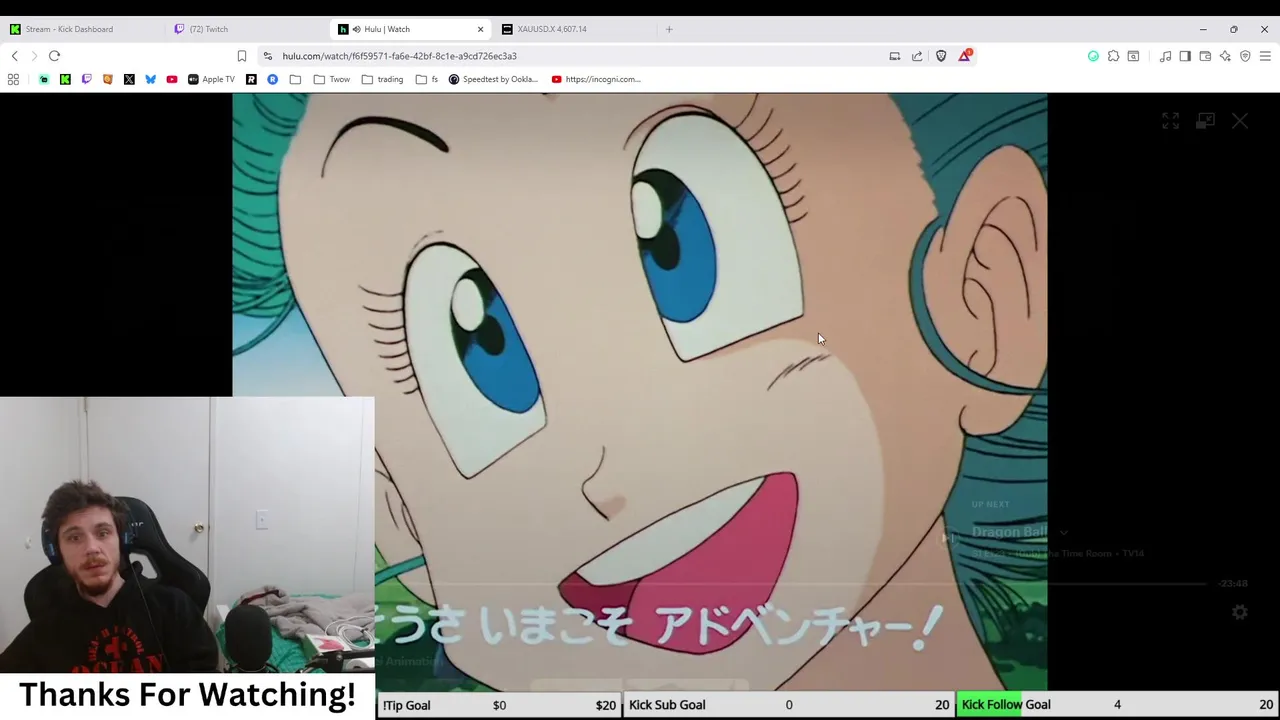Close the Hulu | Watch tab
Image resolution: width=1280 pixels, height=720 pixels.
[480, 29]
